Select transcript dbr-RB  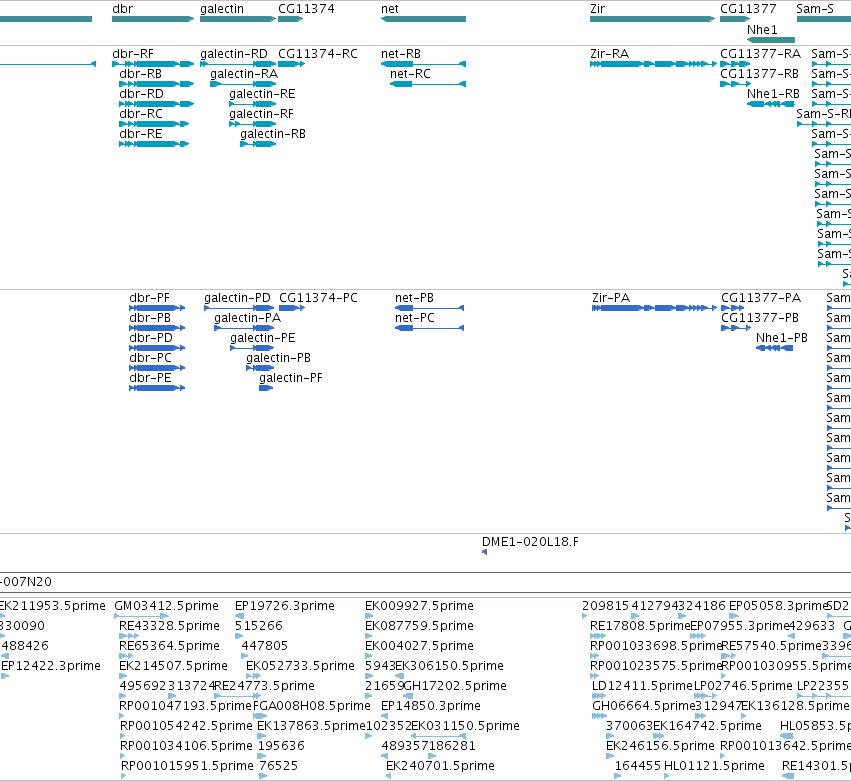pos(141,74)
